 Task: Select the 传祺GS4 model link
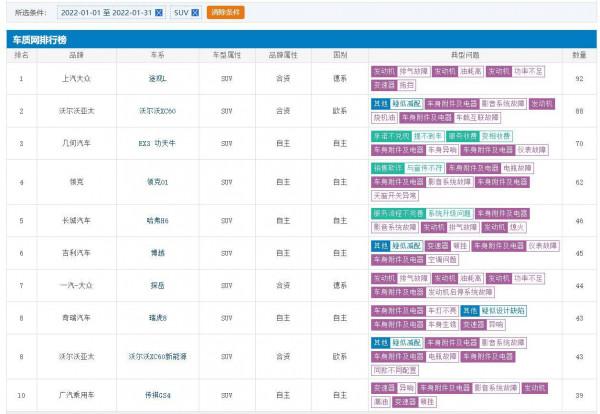click(x=159, y=394)
